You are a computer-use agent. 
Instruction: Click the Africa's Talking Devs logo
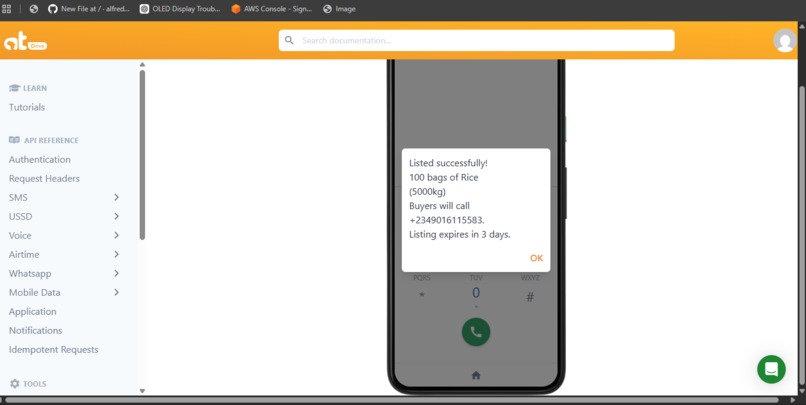coord(25,41)
